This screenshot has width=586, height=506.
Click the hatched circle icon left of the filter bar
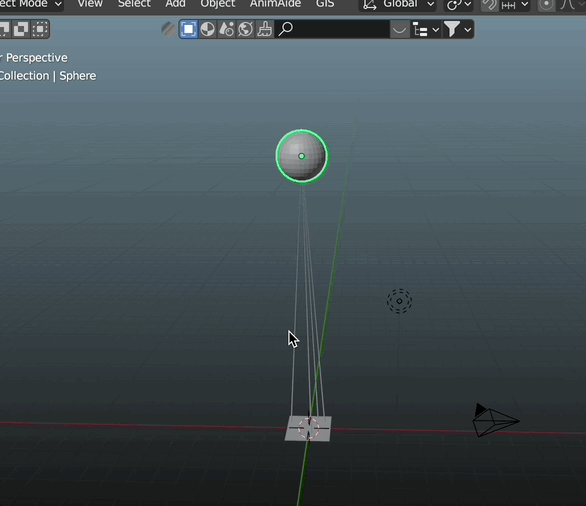click(x=169, y=29)
